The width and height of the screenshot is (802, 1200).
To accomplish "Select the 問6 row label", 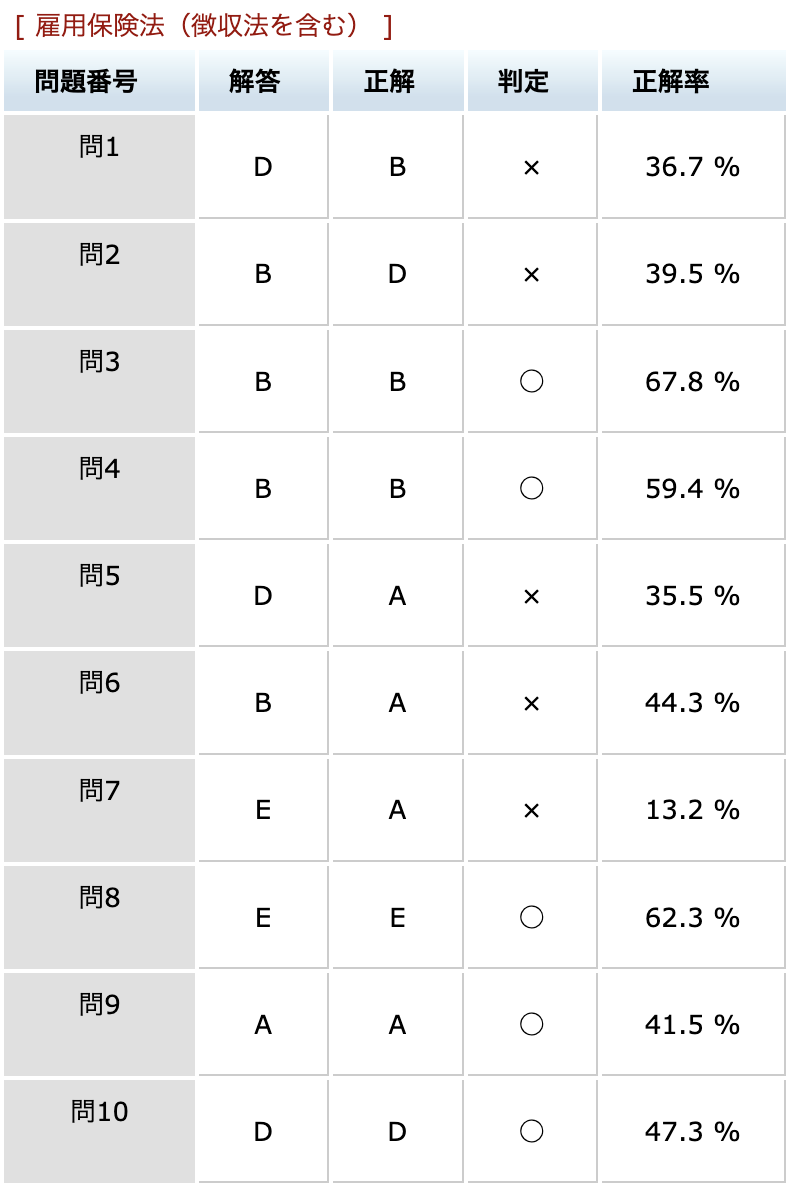I will (x=99, y=684).
